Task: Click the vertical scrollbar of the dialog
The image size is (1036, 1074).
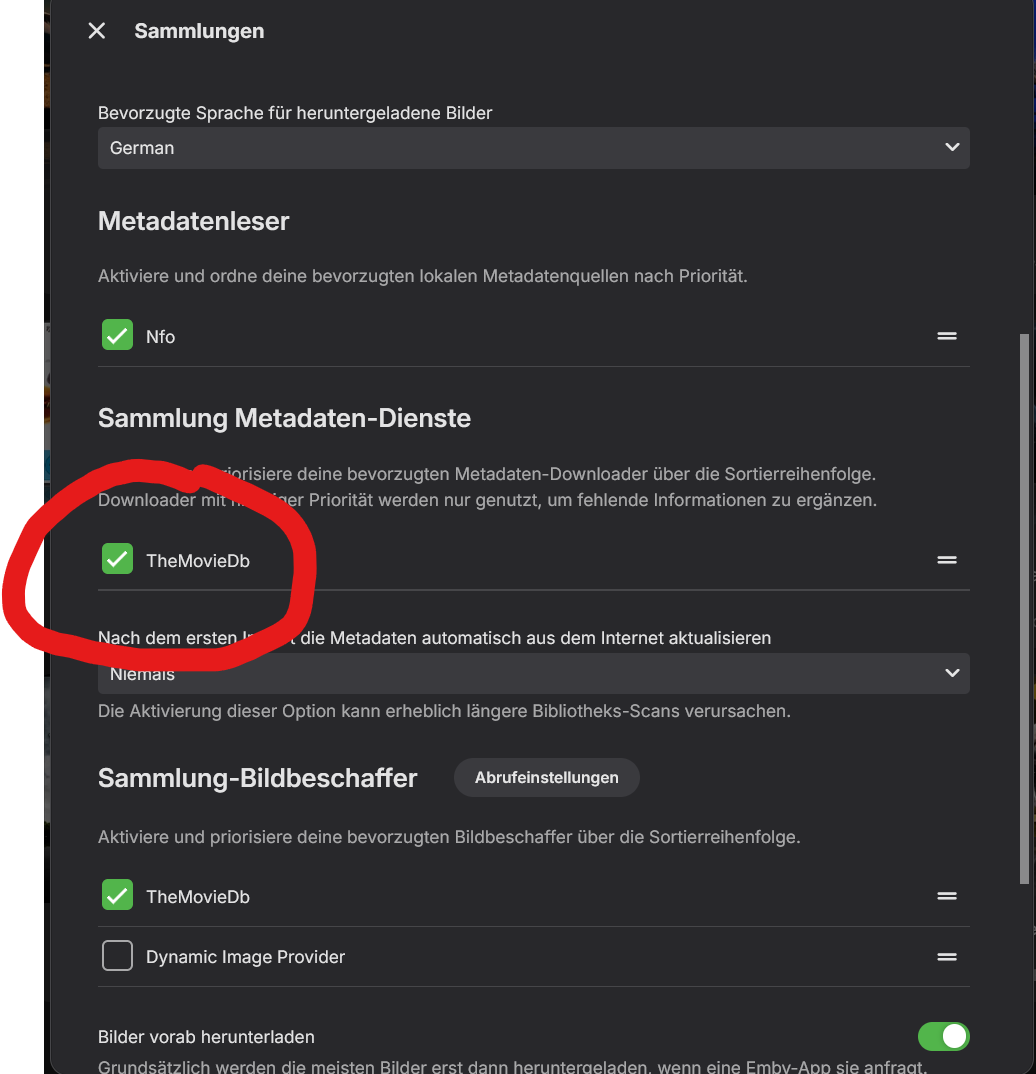Action: coord(1024,608)
